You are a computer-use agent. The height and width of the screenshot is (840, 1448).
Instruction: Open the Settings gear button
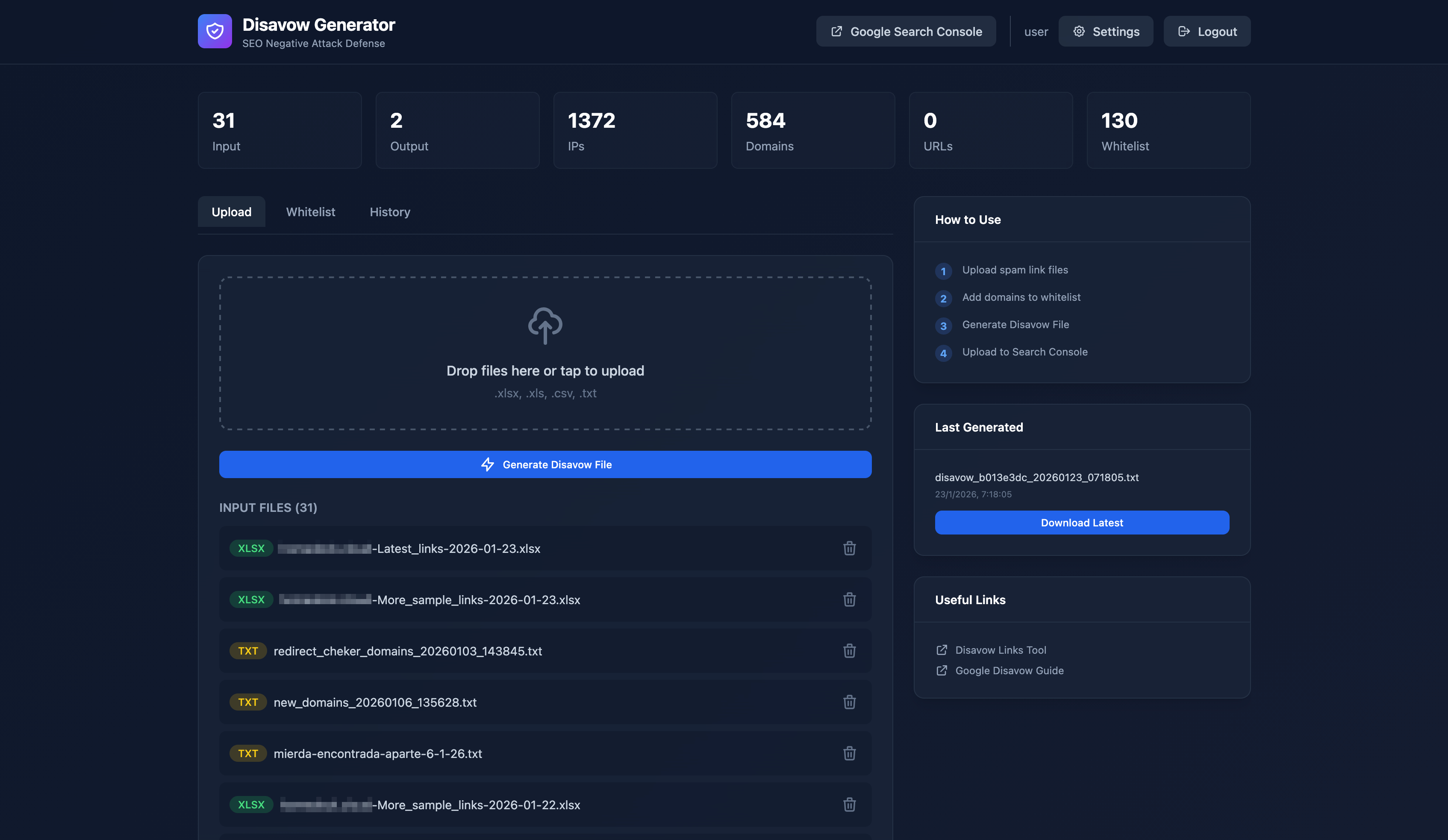click(1105, 32)
